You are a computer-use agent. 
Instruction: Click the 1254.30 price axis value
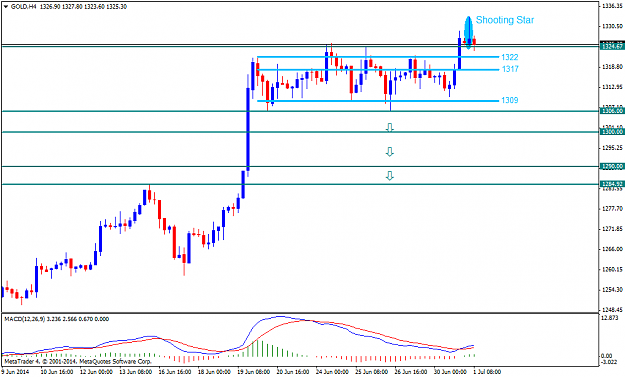tap(613, 290)
